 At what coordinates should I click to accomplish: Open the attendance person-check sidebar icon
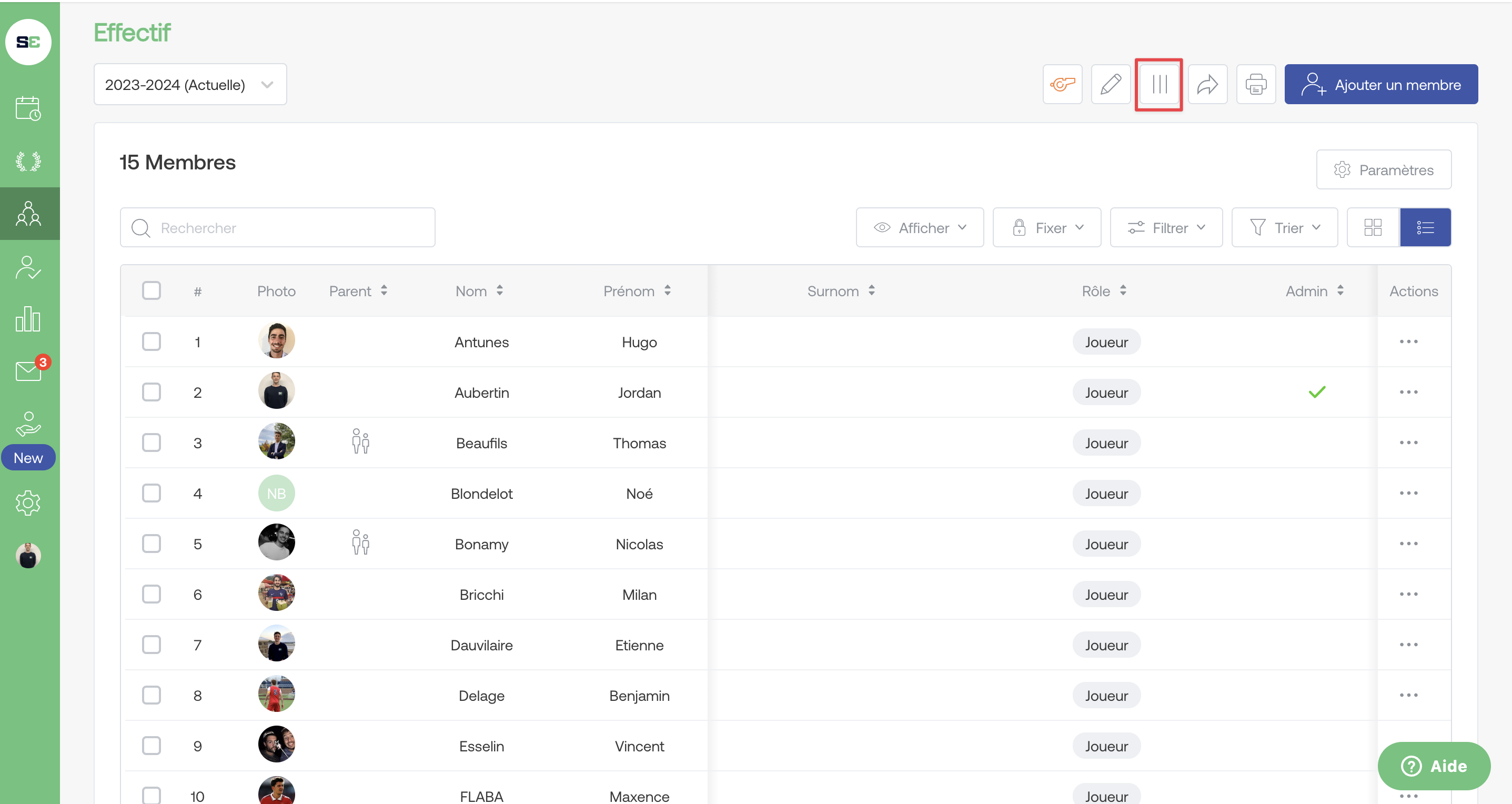pyautogui.click(x=28, y=267)
